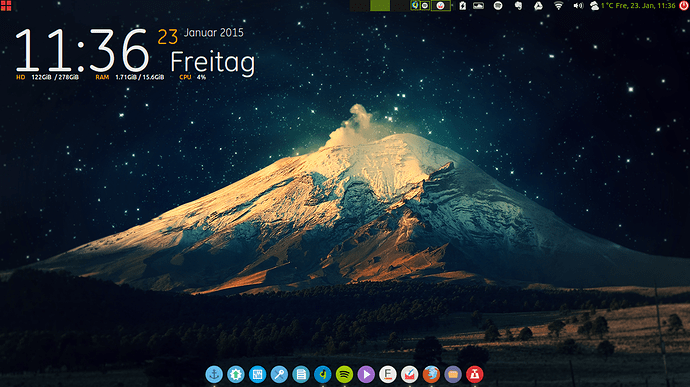The height and width of the screenshot is (387, 690).
Task: Open the Spotify tray indicator
Action: (x=498, y=6)
